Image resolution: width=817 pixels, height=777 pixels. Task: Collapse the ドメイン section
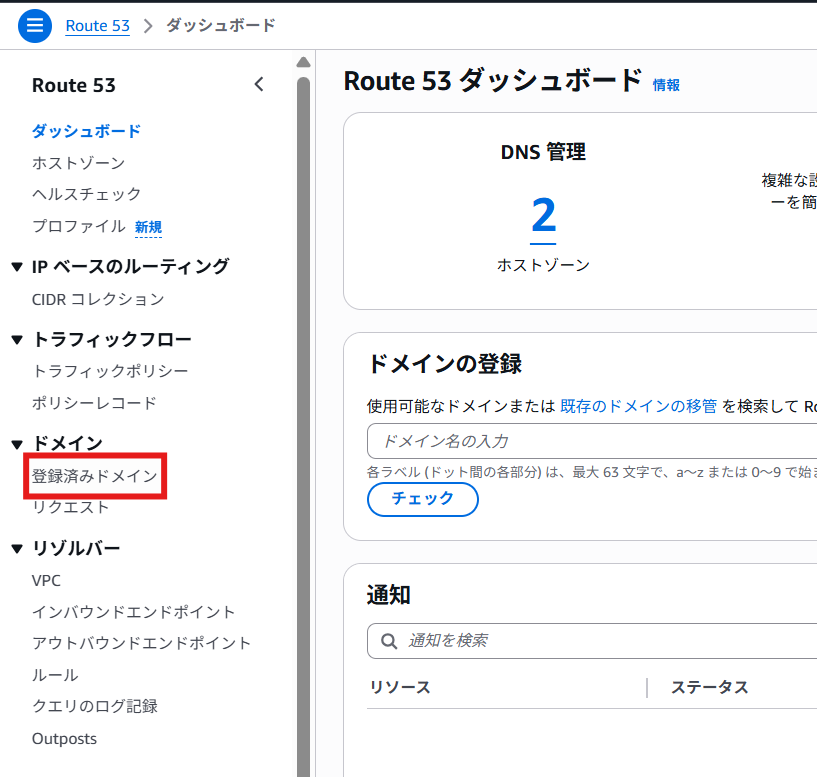point(17,444)
